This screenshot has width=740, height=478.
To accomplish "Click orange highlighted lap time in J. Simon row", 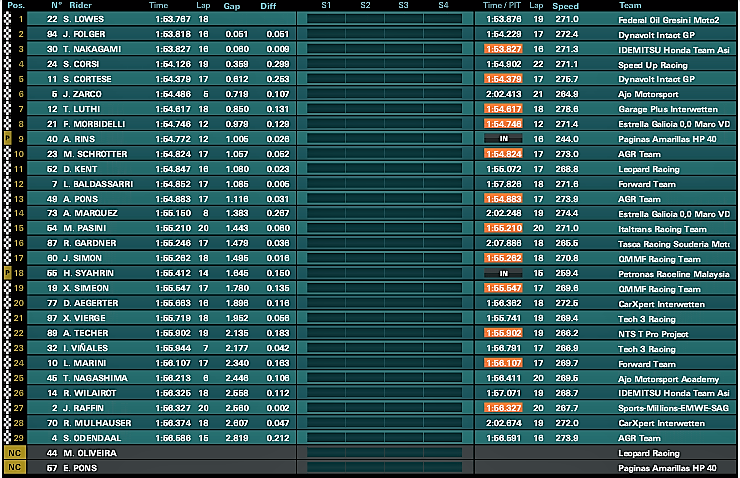I will point(503,258).
